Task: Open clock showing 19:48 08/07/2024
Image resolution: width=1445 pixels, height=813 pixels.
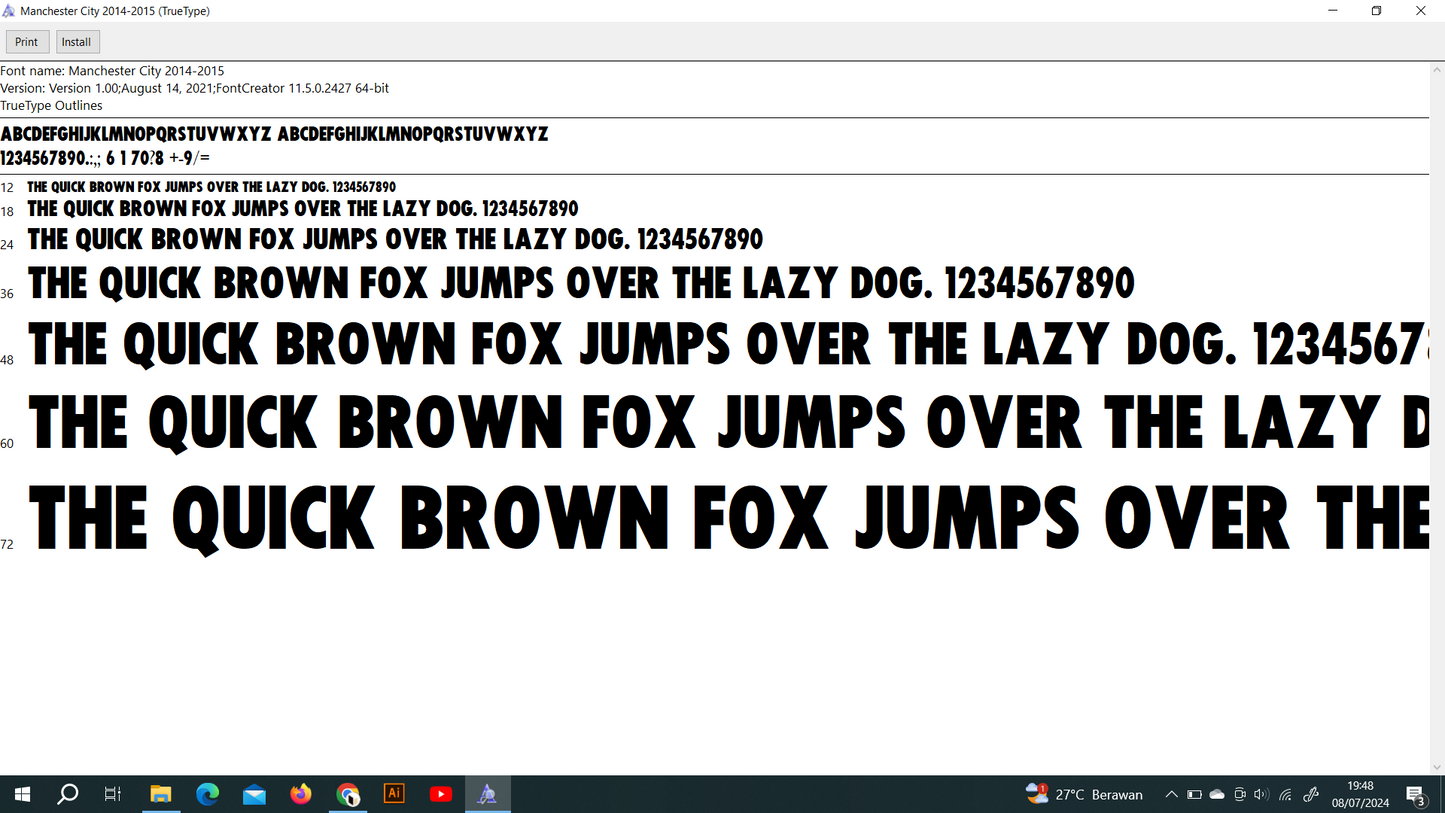Action: tap(1360, 794)
